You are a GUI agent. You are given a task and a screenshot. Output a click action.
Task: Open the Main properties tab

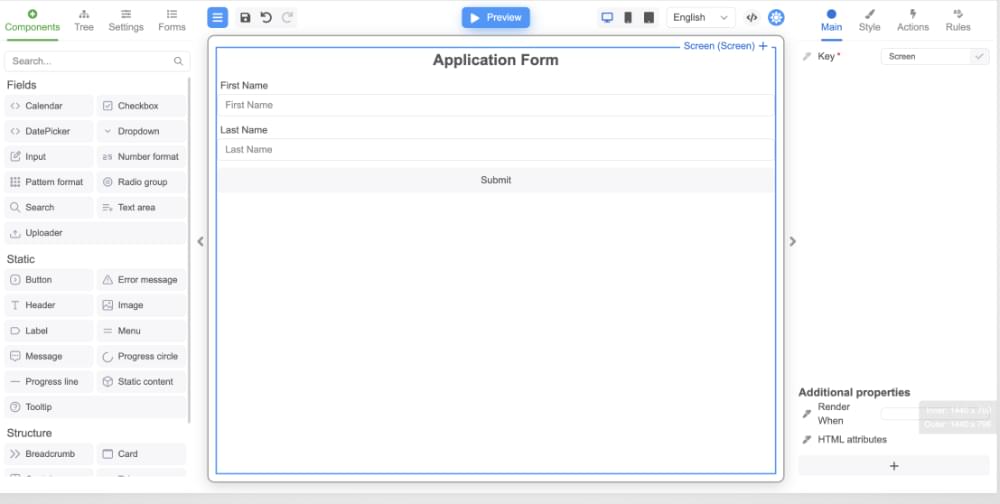point(831,20)
